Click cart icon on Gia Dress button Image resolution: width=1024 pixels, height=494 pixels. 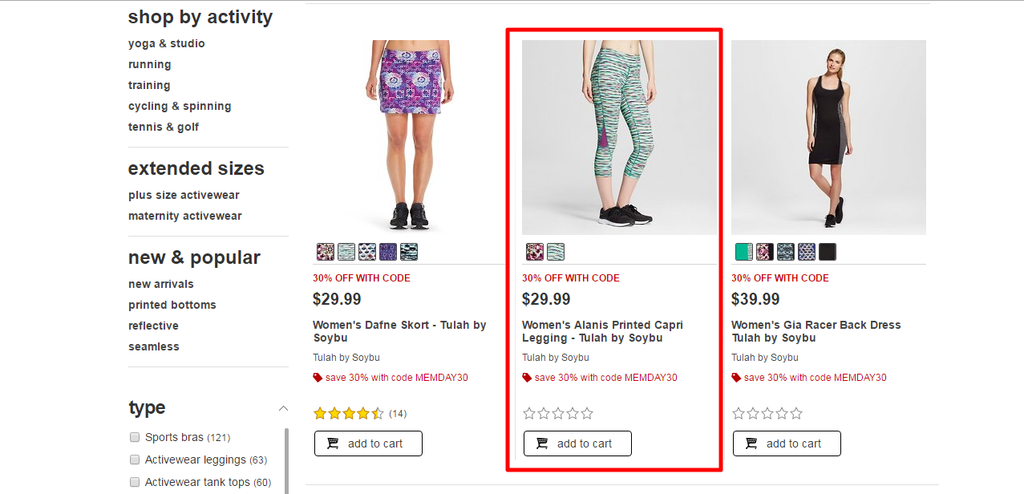pyautogui.click(x=751, y=444)
